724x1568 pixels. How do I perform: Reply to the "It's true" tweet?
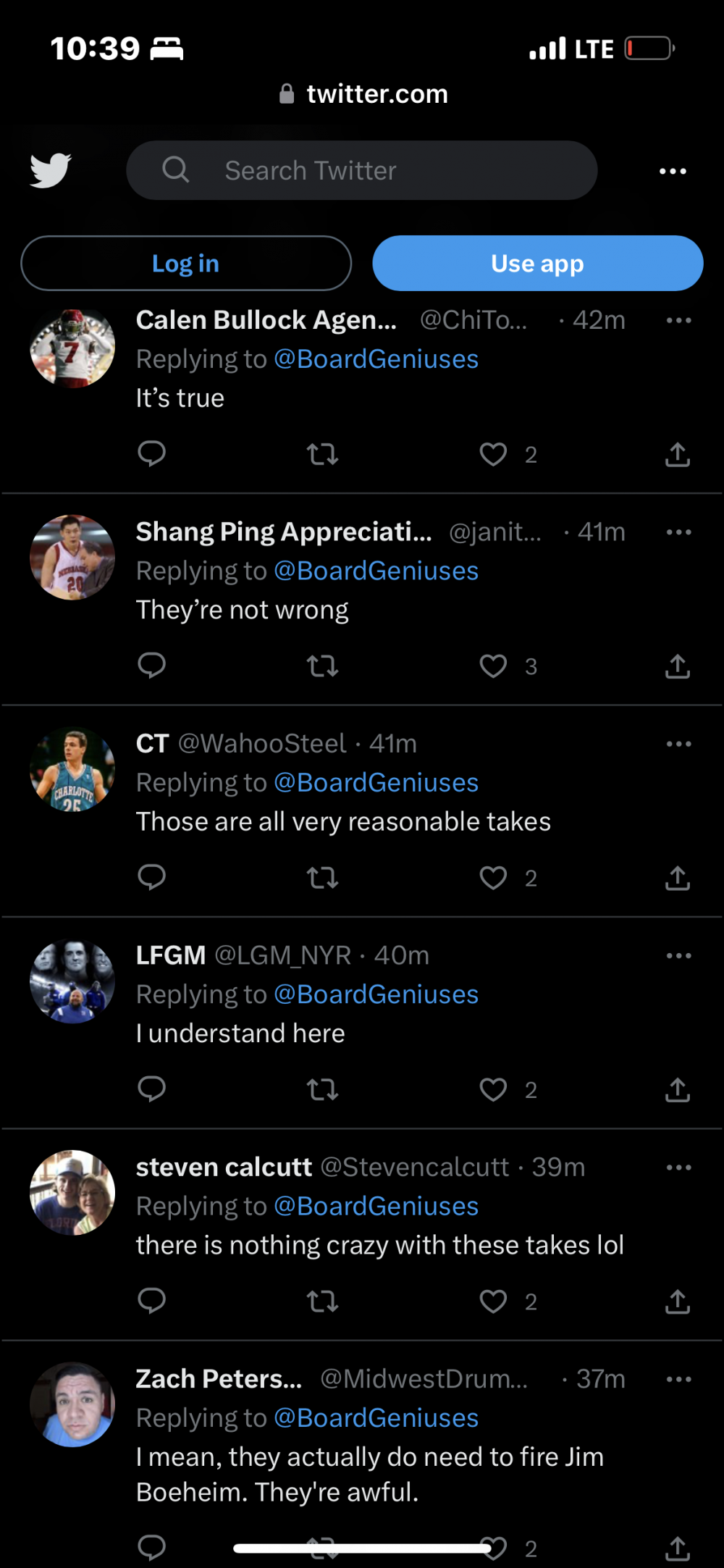tap(152, 454)
